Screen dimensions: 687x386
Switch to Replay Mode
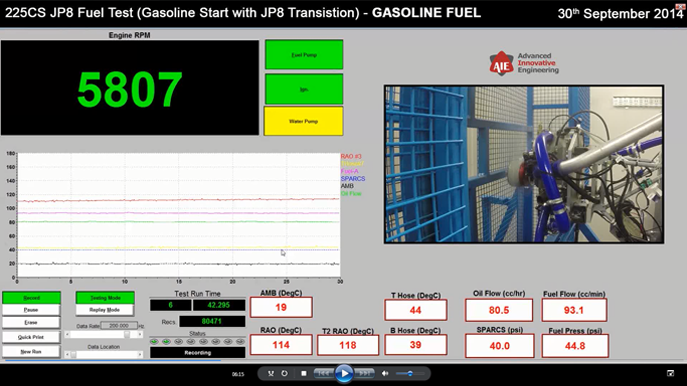point(105,310)
